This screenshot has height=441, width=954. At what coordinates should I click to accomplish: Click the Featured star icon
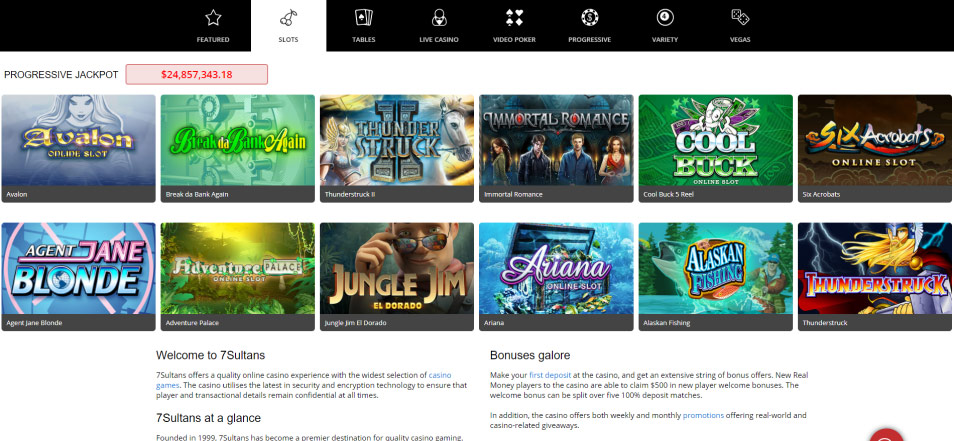[x=213, y=18]
